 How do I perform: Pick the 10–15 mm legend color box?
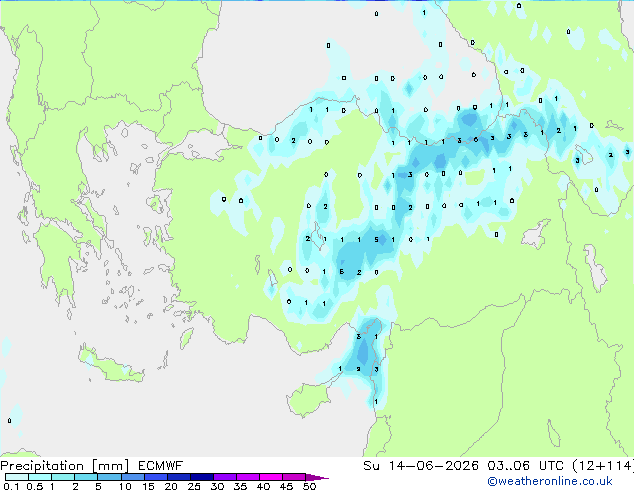pyautogui.click(x=132, y=477)
